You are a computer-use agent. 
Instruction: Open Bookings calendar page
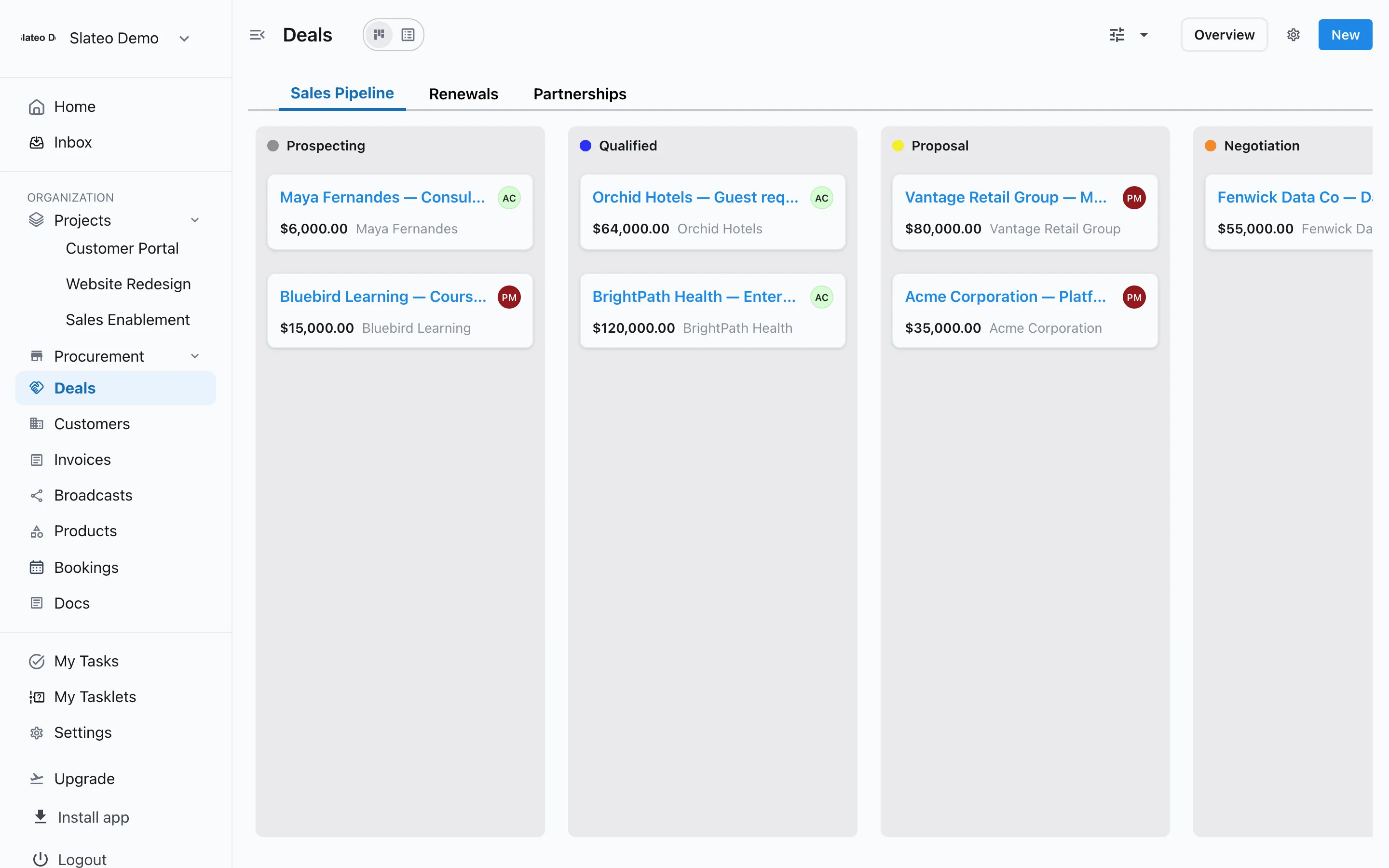[x=115, y=567]
